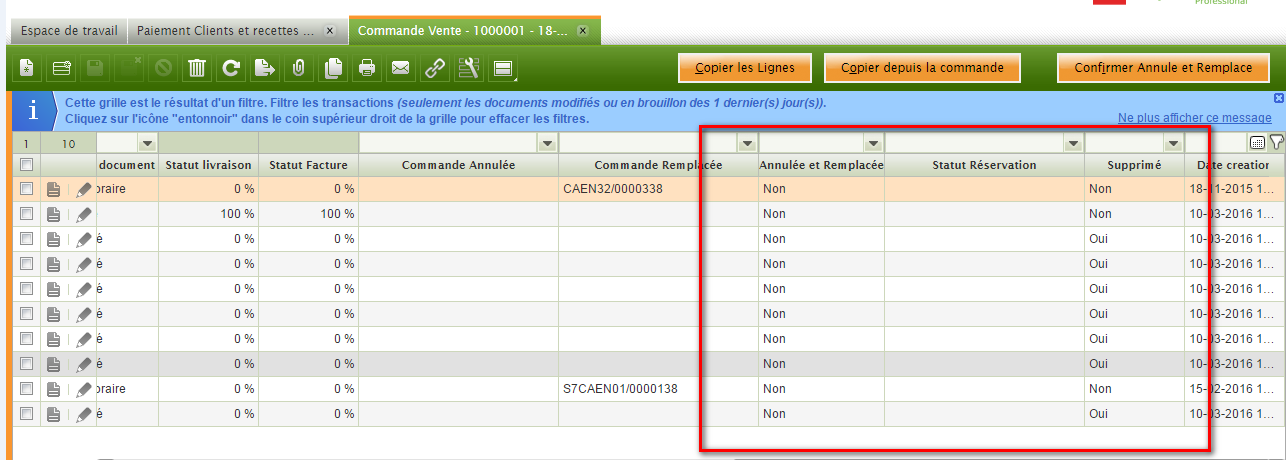Click Confirmer Annule et Remplace button
Viewport: 1286px width, 460px height.
(x=1163, y=68)
